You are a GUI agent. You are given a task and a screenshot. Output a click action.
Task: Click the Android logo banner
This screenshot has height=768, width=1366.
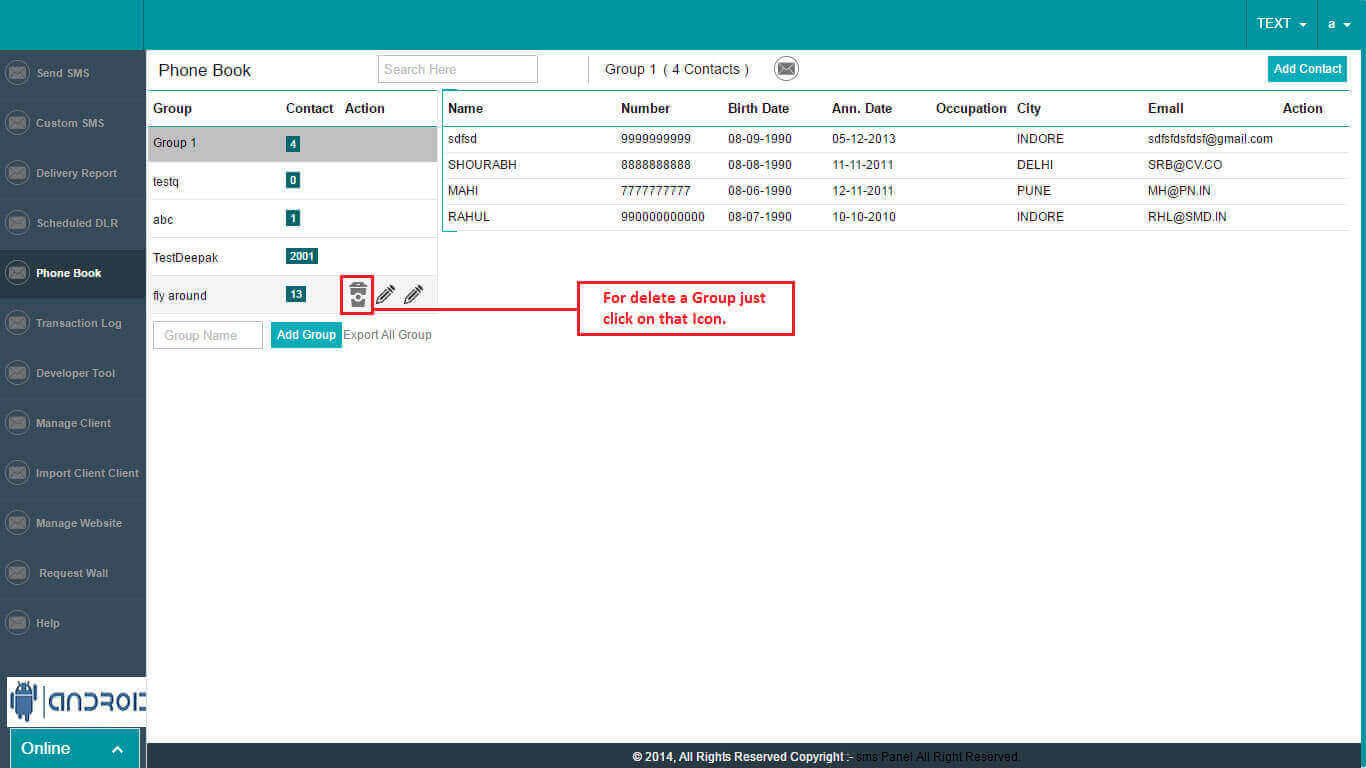tap(76, 702)
